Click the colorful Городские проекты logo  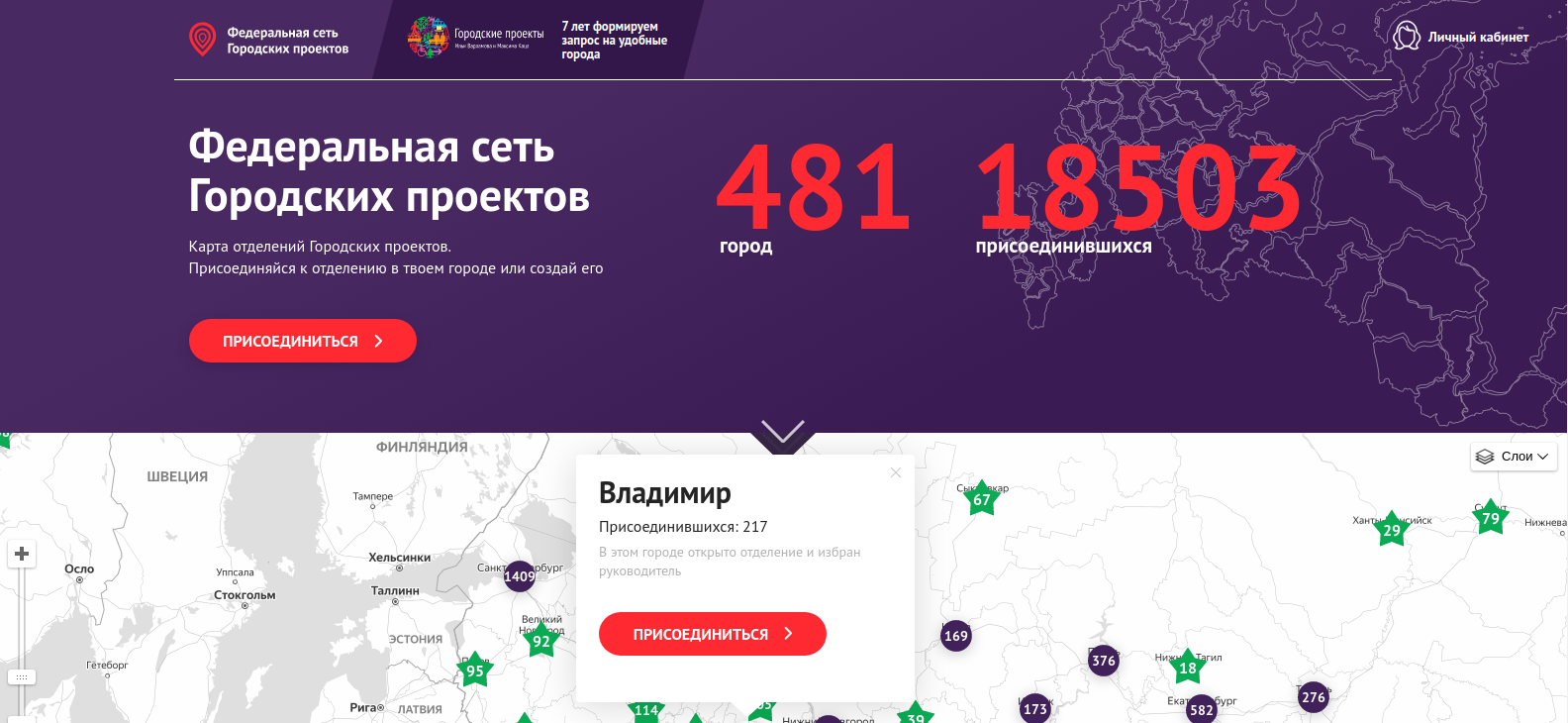pyautogui.click(x=429, y=38)
